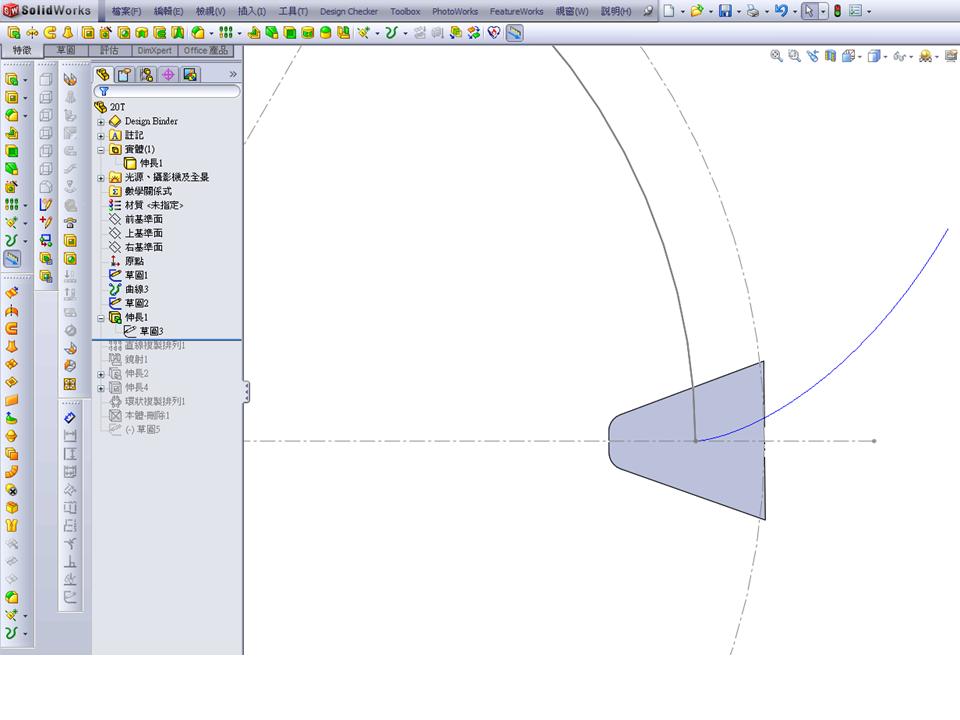The image size is (960, 720).
Task: Open dropdown next to Select cursor
Action: point(823,12)
